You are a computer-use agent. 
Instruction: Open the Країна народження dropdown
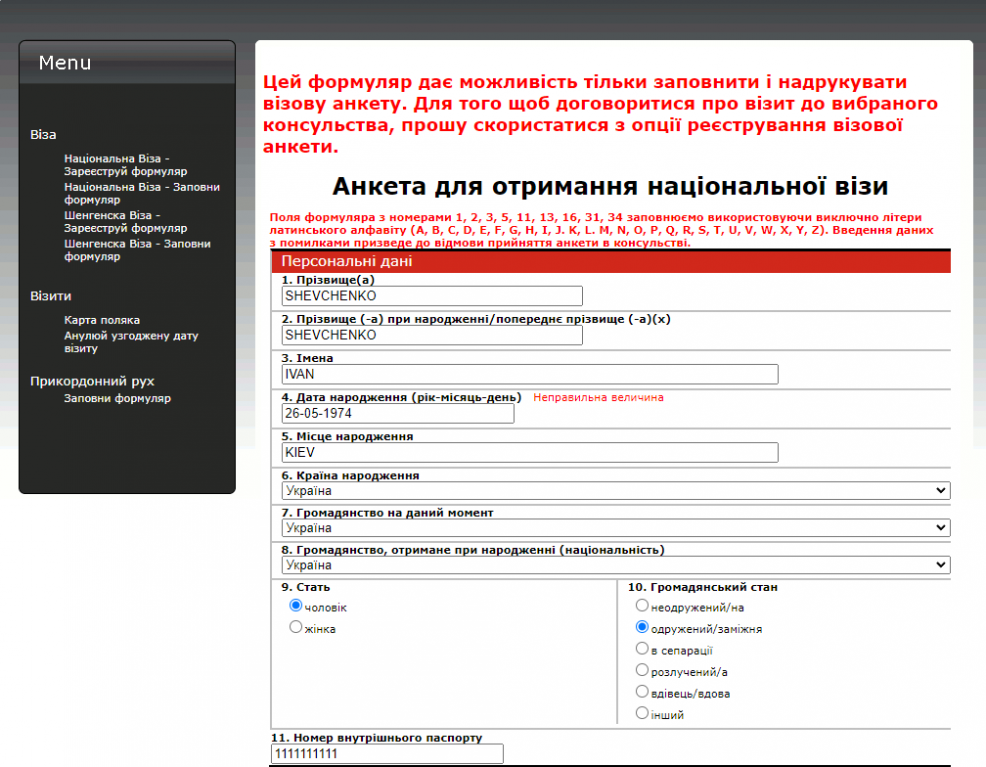pos(616,490)
